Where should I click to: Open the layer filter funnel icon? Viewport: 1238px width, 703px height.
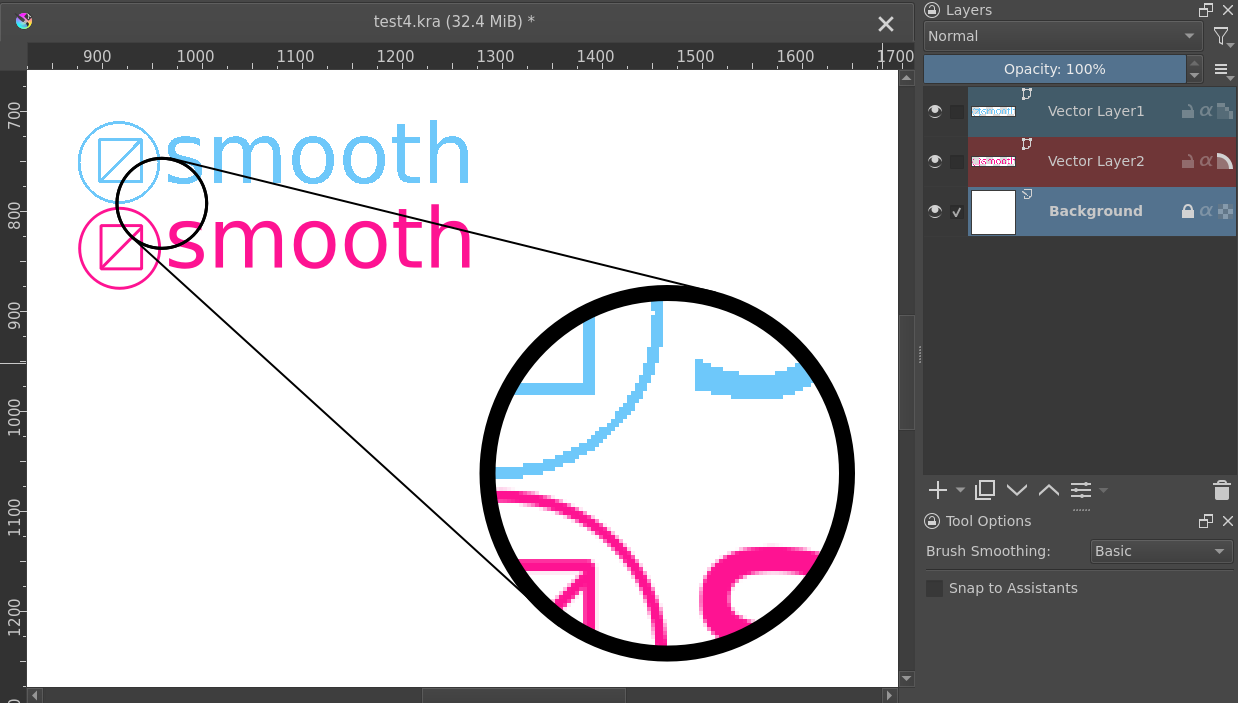[x=1222, y=37]
